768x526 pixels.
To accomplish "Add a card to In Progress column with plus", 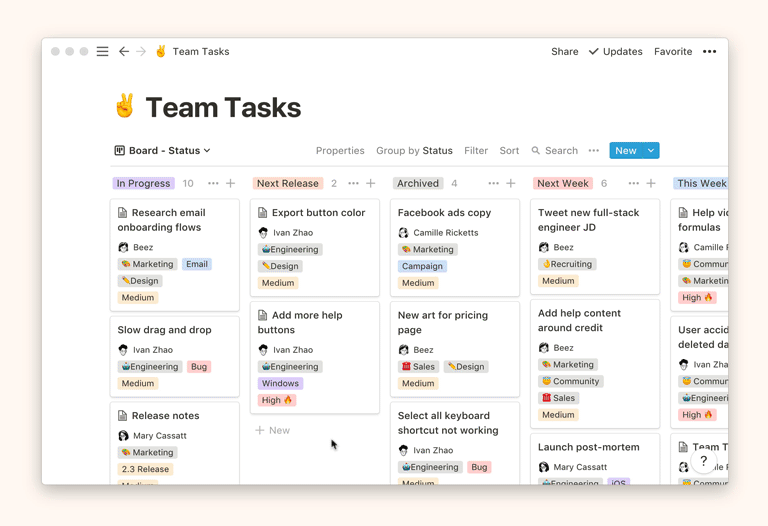I will click(x=231, y=183).
